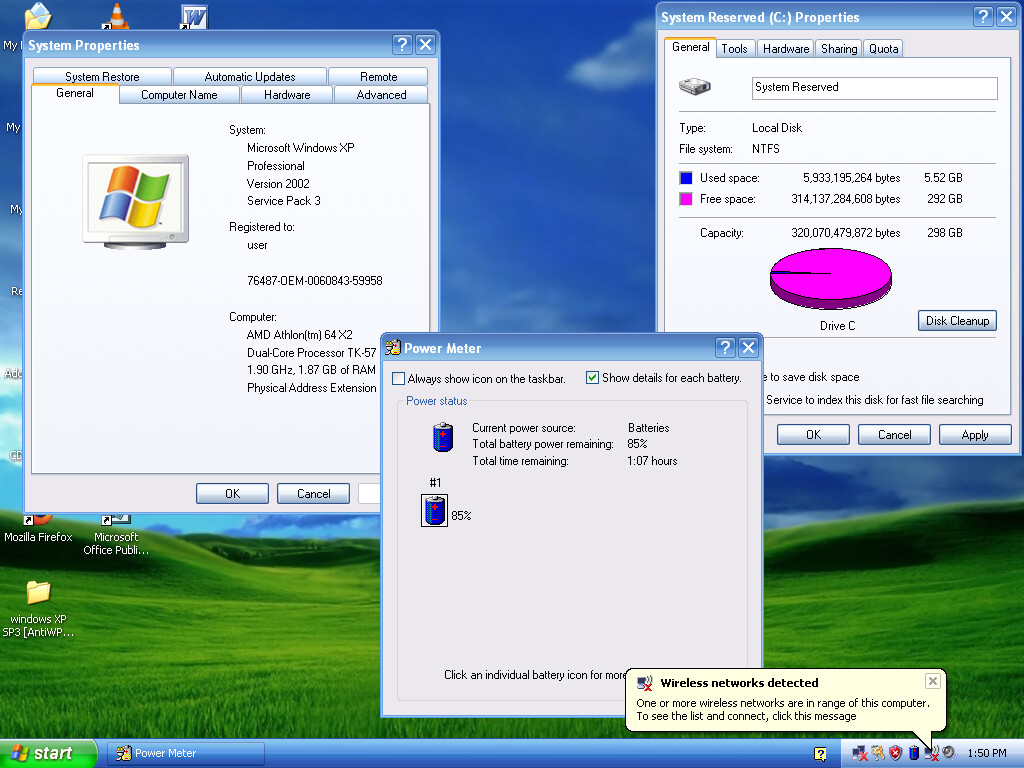Click Cancel in System Reserved Properties
The height and width of the screenshot is (768, 1024).
pos(894,434)
